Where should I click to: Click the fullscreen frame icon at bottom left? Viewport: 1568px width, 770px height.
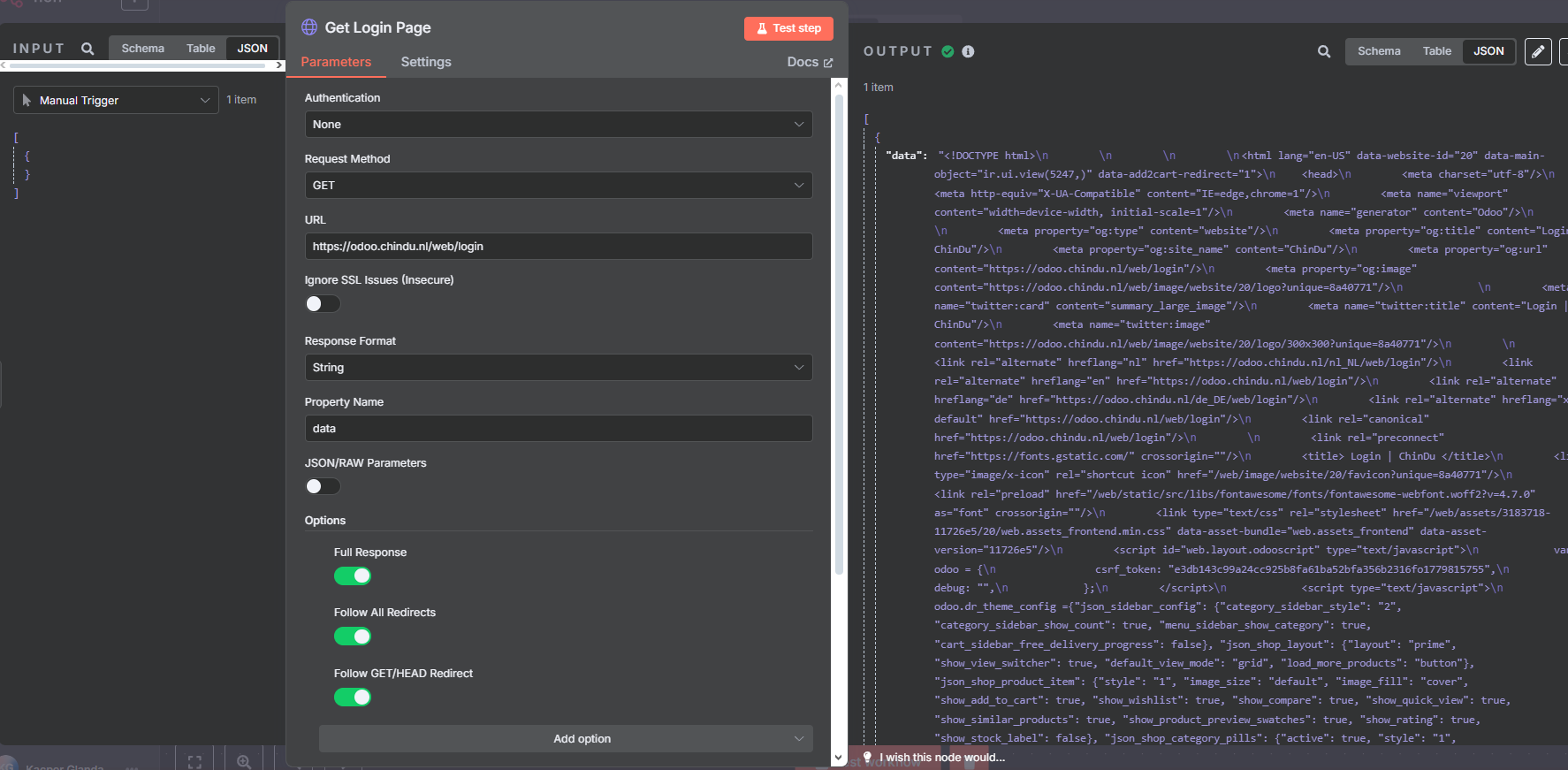click(x=195, y=761)
